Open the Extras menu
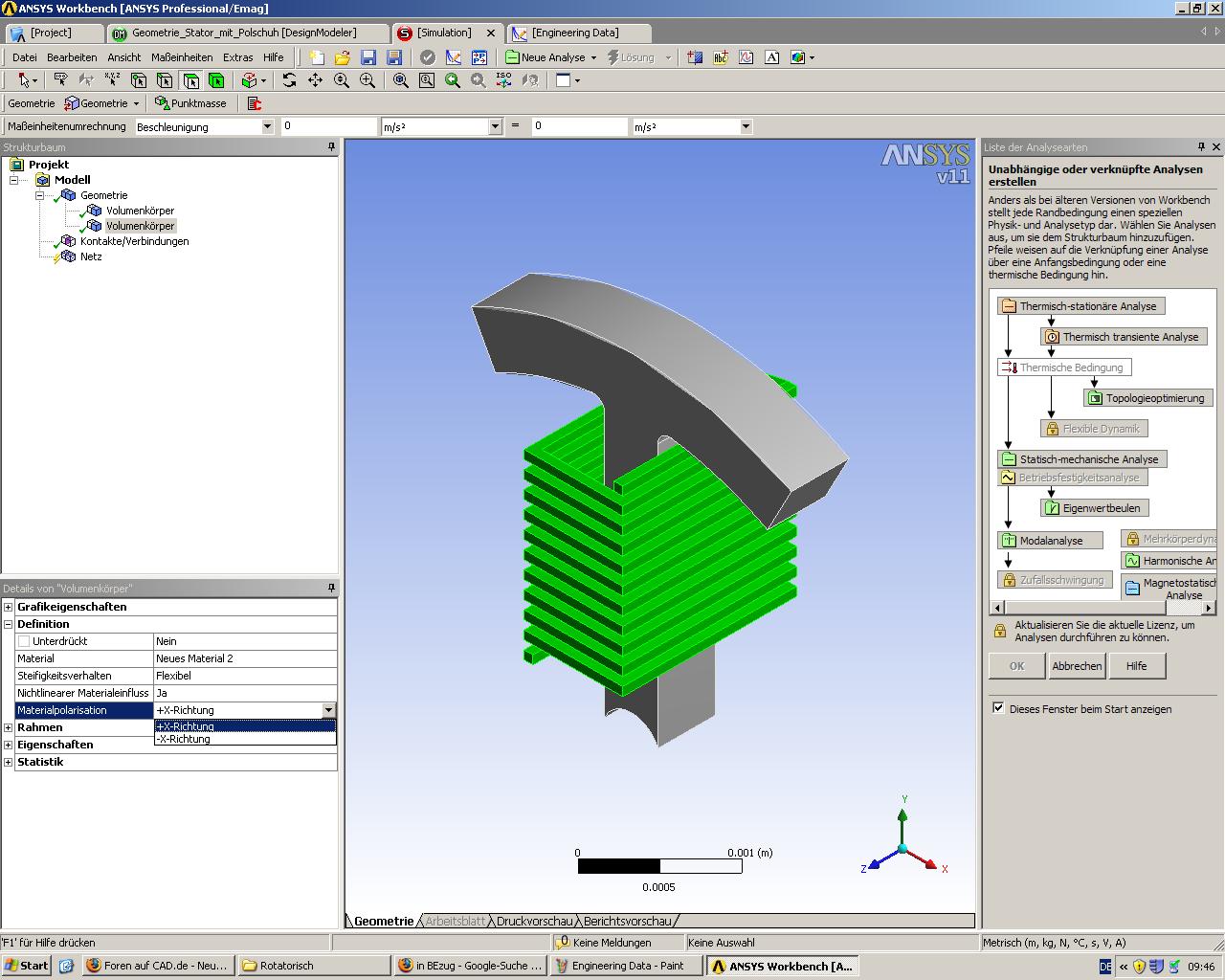Screen dimensions: 1225x980 tap(238, 57)
